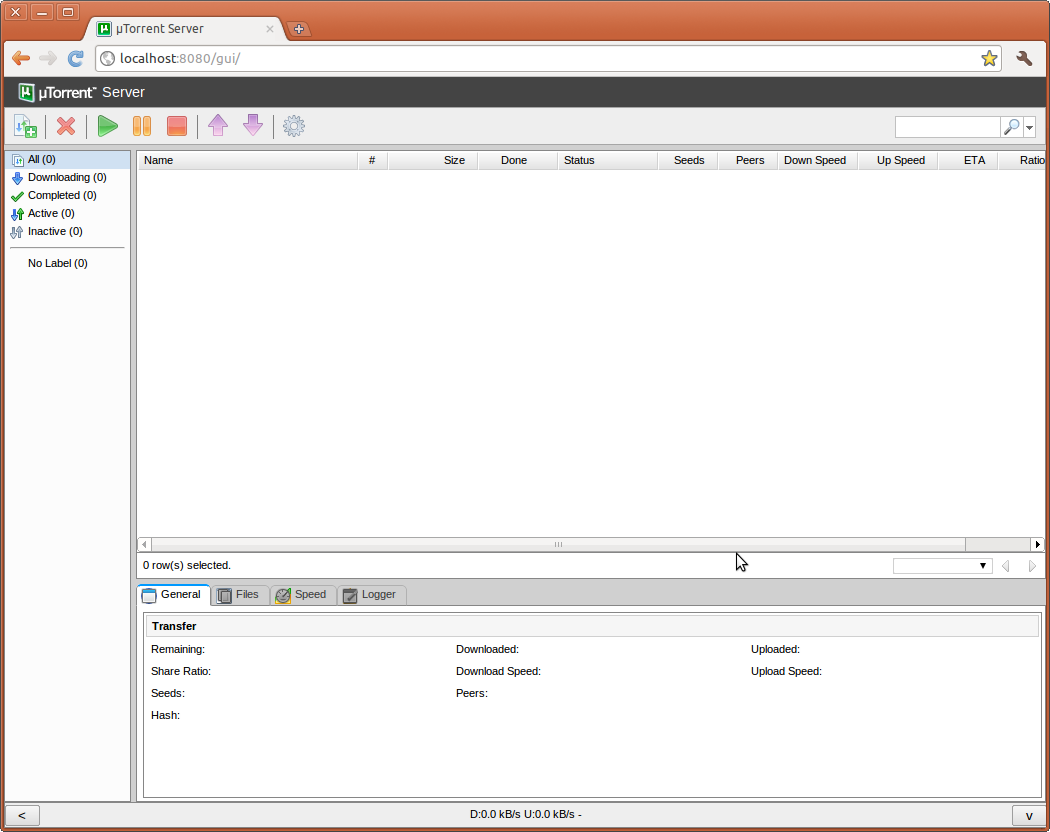Sort by the # column header

[372, 160]
